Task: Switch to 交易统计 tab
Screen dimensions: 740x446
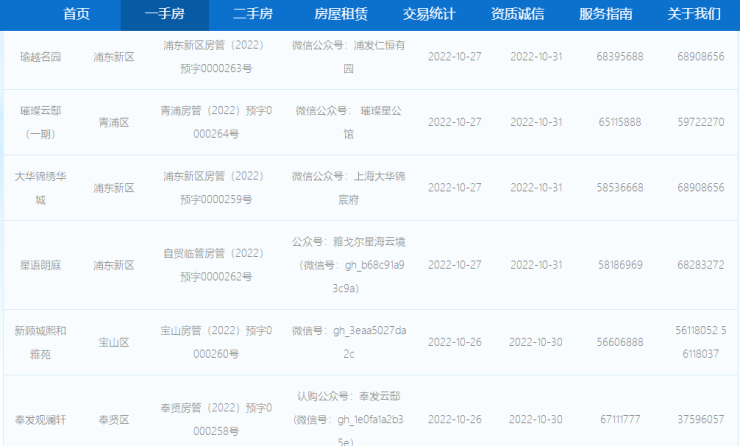Action: click(x=429, y=14)
